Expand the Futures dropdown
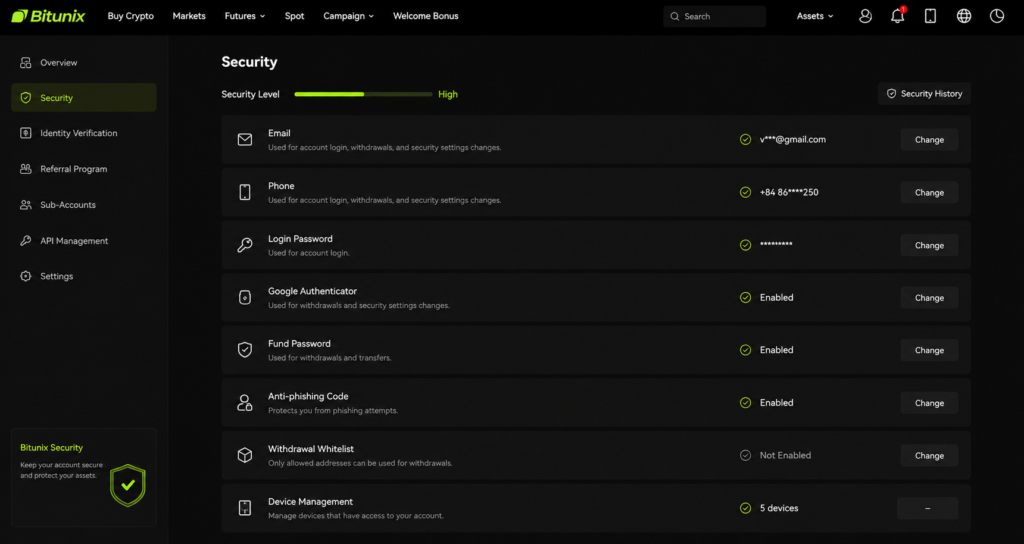The width and height of the screenshot is (1024, 544). click(x=245, y=16)
